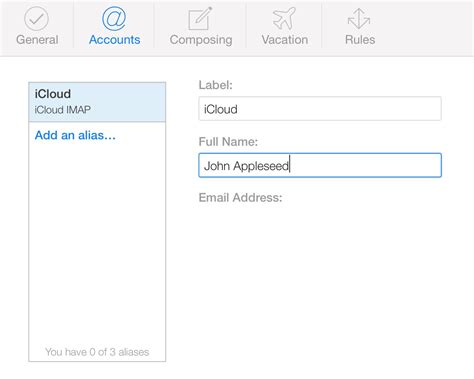The width and height of the screenshot is (474, 379).
Task: Click the General checkmark icon
Action: [x=37, y=19]
